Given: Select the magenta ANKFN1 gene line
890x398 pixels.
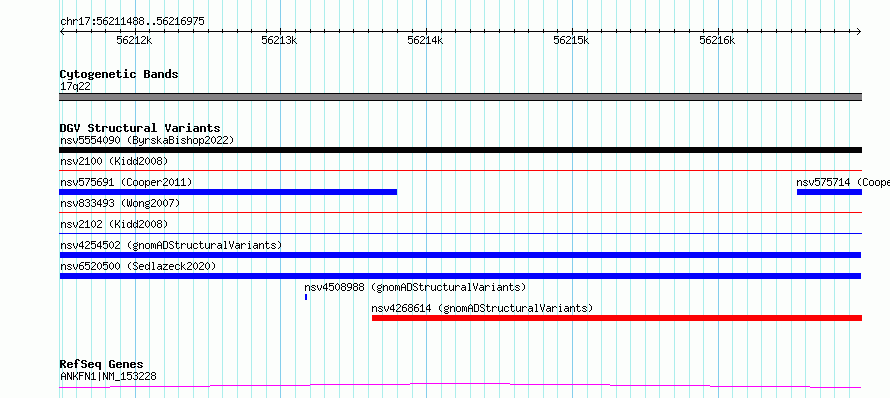Looking at the screenshot, I should [x=460, y=386].
